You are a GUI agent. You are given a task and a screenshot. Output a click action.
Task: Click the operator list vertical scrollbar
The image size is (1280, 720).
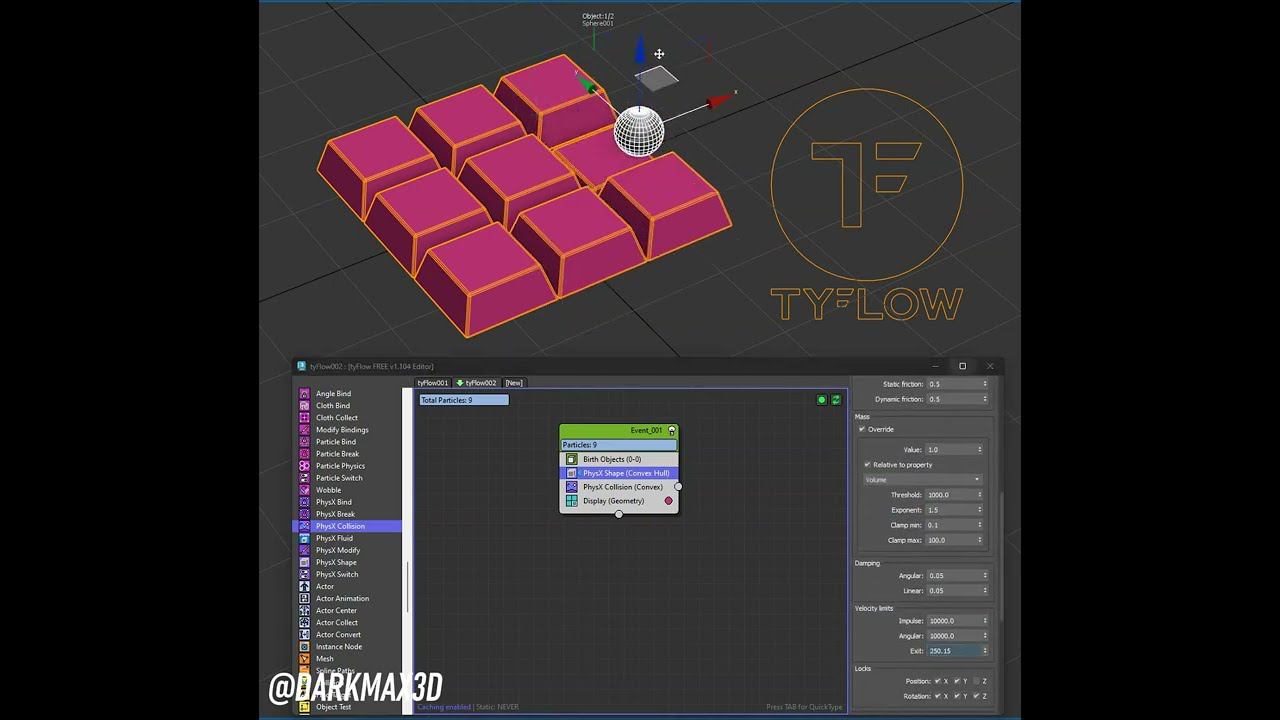[x=408, y=588]
